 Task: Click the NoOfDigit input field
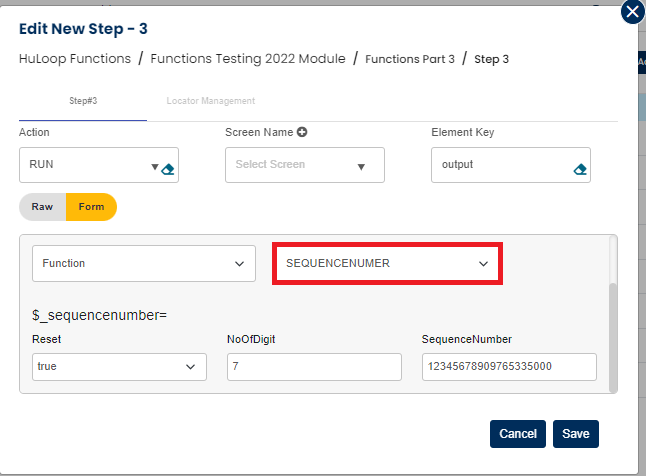click(x=314, y=367)
